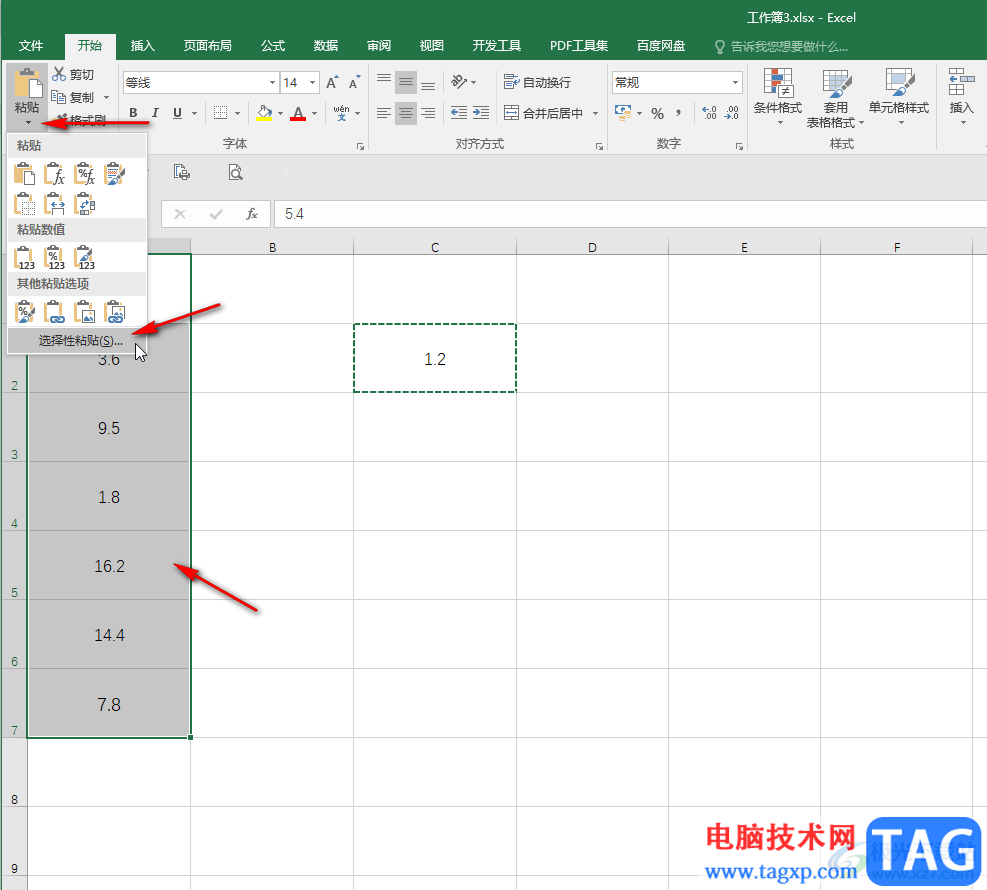
Task: Choose Paste Formatting only option
Action: pyautogui.click(x=25, y=312)
